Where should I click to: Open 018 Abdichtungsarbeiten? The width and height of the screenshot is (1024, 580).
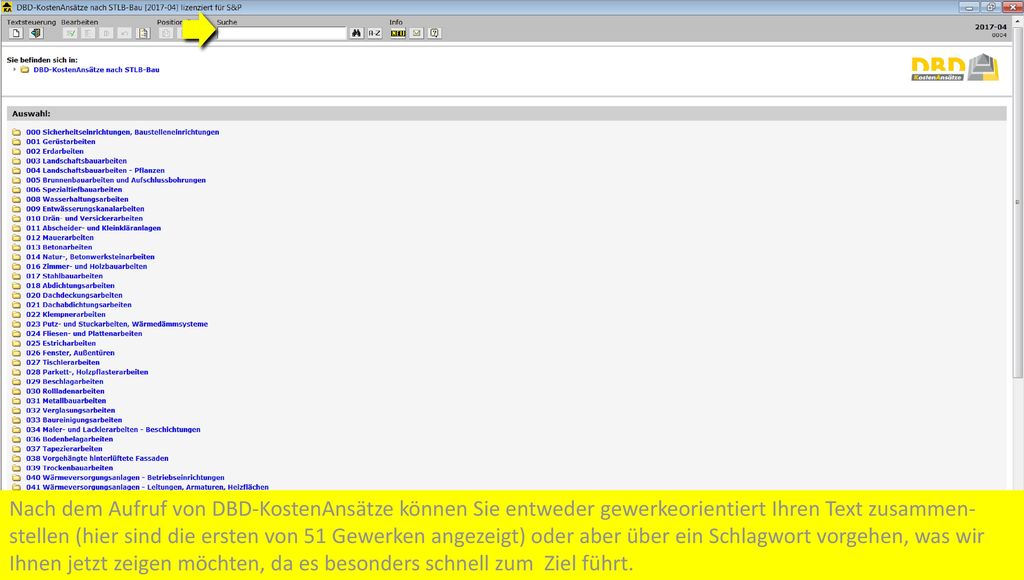coord(70,285)
